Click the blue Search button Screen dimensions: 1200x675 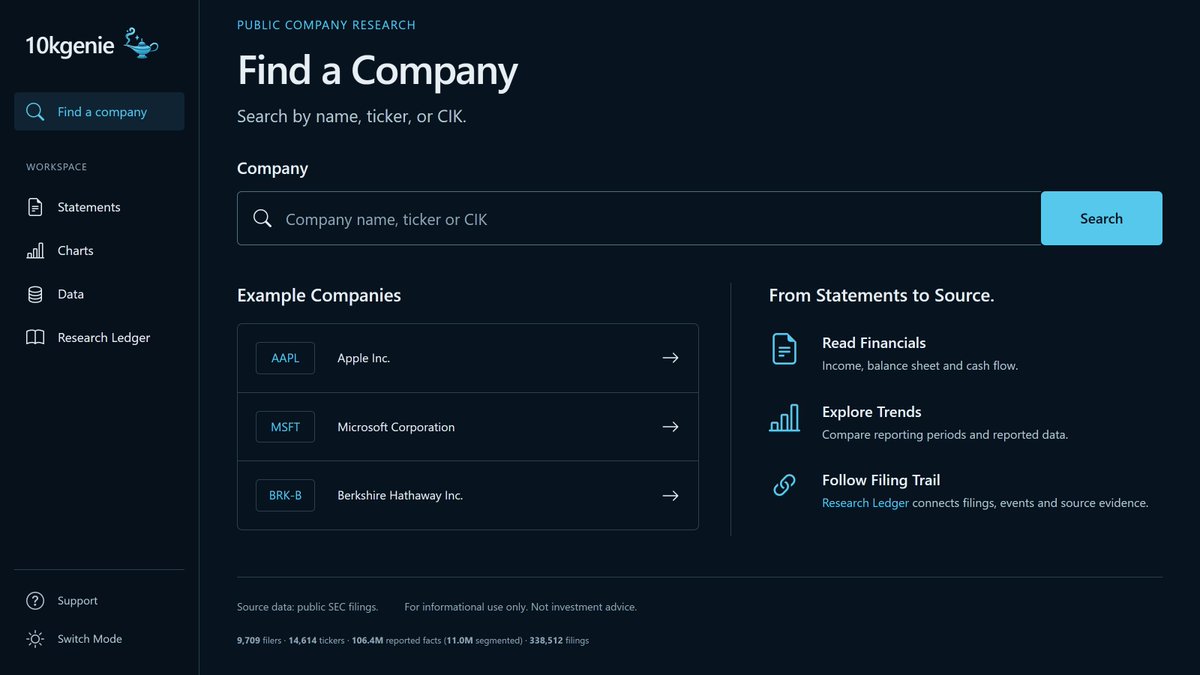tap(1101, 218)
